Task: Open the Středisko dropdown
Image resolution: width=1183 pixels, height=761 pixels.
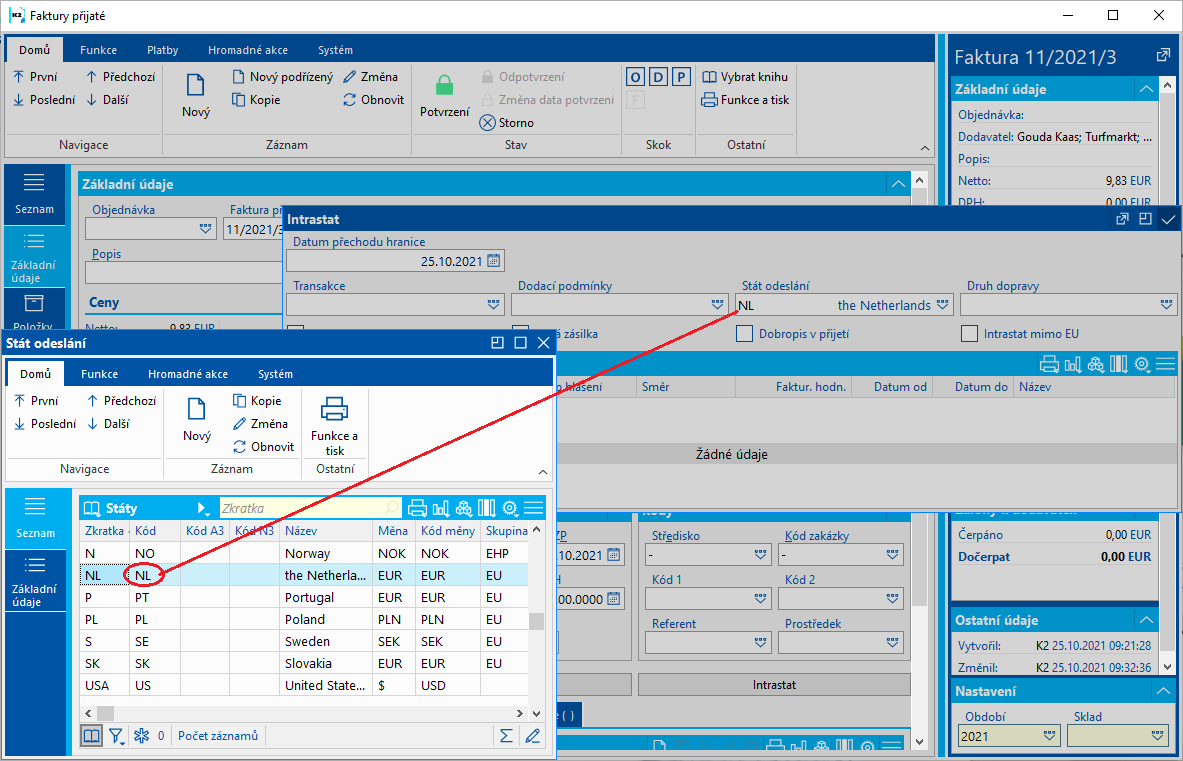Action: pyautogui.click(x=760, y=555)
